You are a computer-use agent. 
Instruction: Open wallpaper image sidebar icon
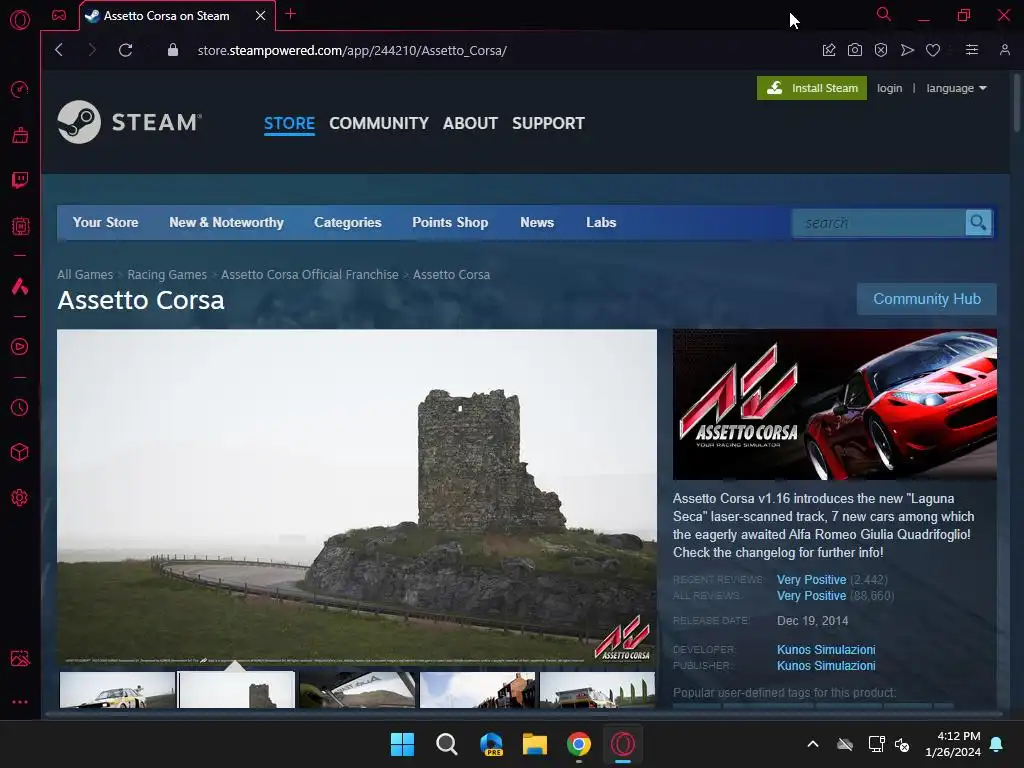point(20,658)
